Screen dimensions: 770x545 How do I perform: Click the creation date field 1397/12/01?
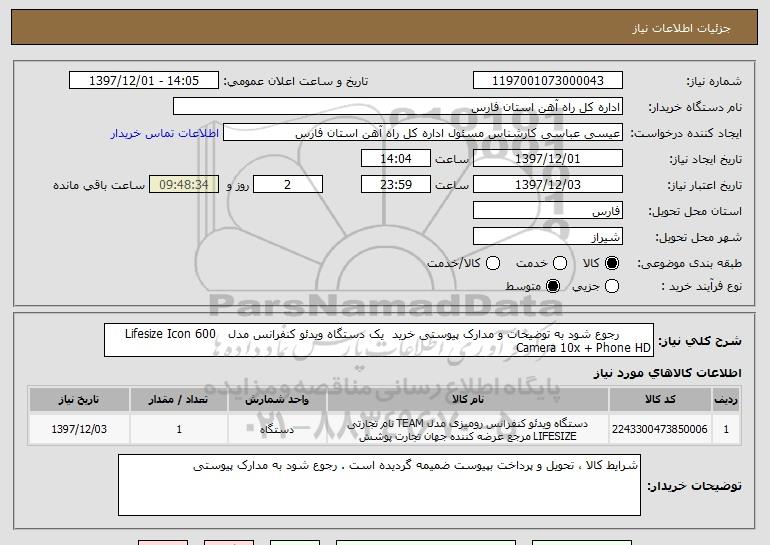tap(548, 159)
